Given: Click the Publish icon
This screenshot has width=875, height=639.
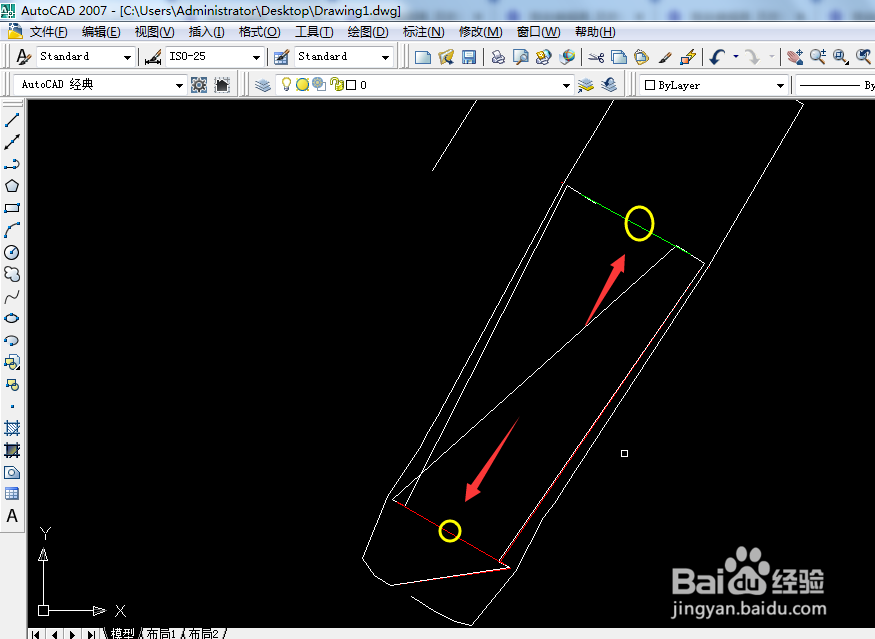Looking at the screenshot, I should click(543, 56).
